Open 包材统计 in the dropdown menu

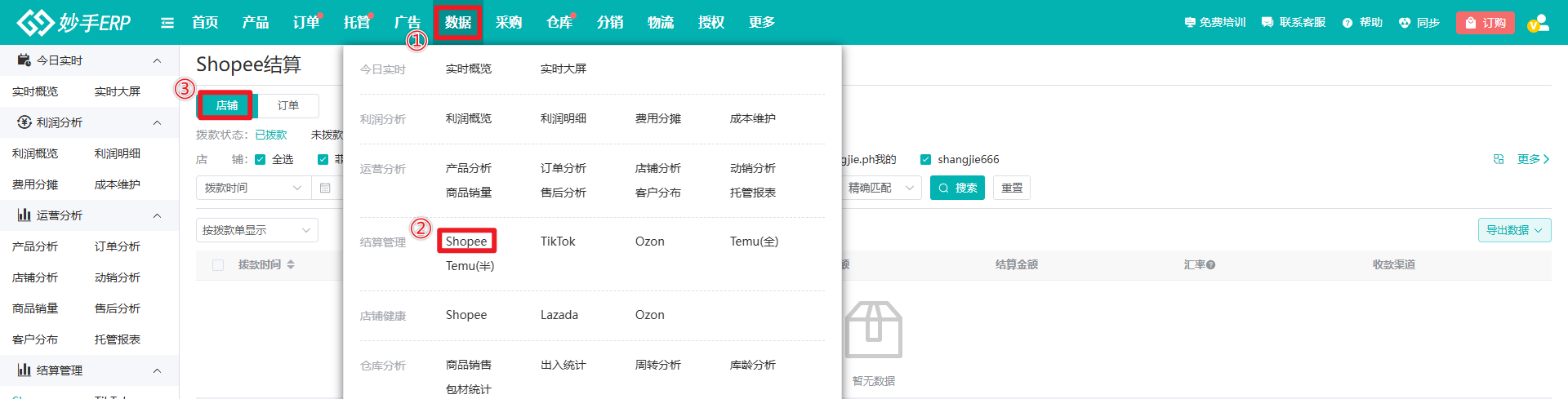(x=469, y=389)
